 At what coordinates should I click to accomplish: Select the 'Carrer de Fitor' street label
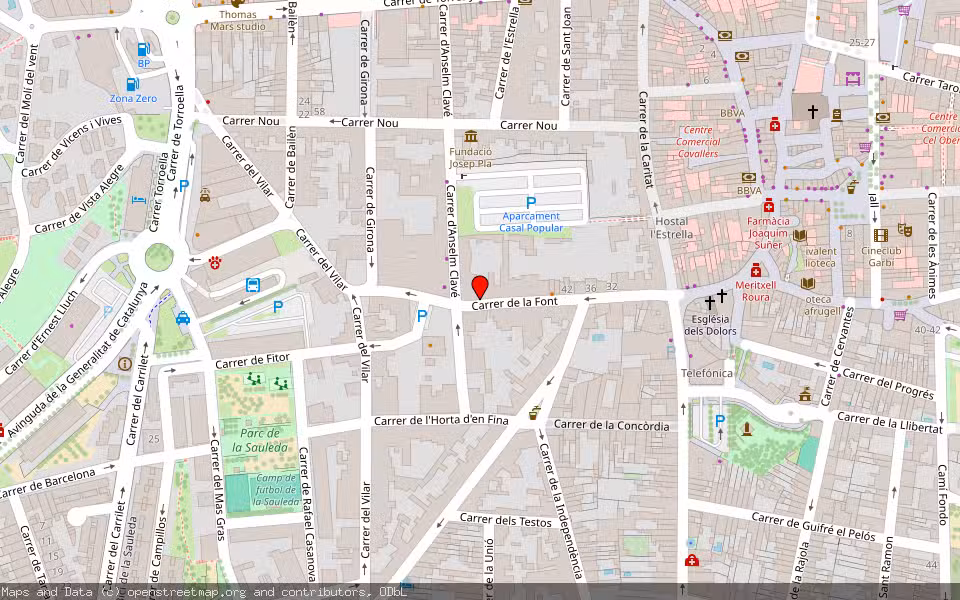(252, 361)
